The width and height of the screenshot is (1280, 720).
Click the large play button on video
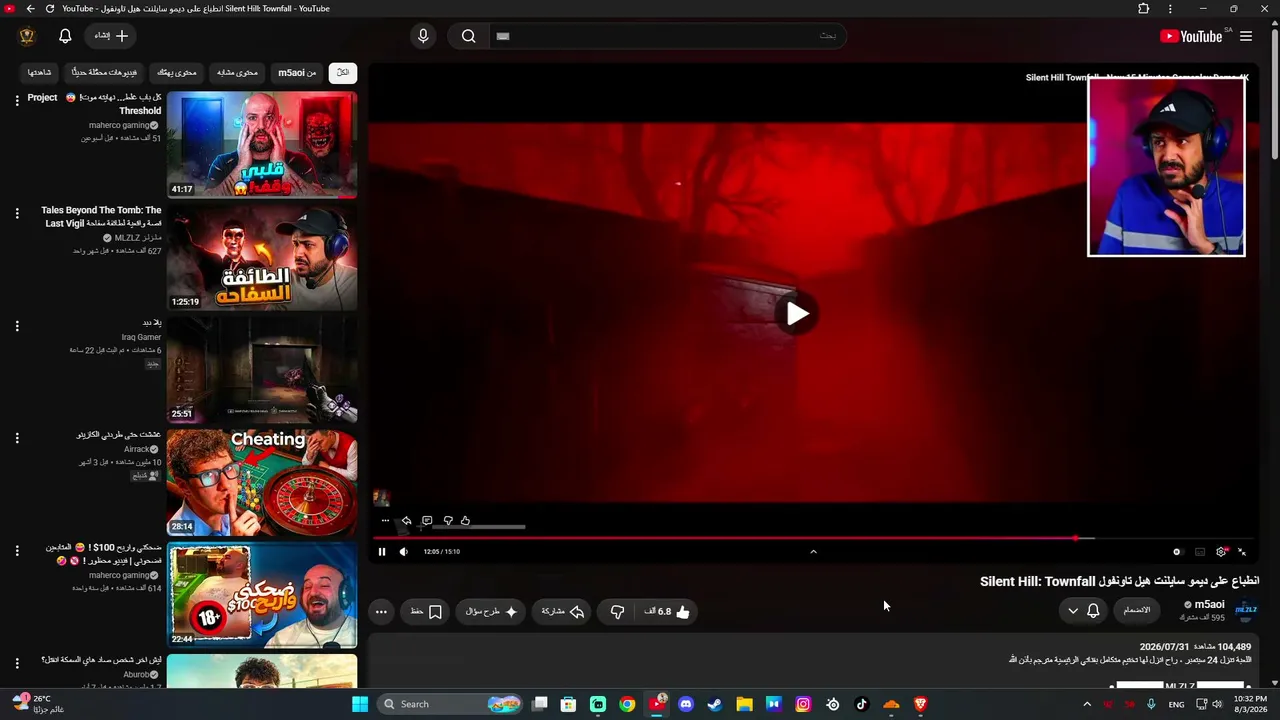[797, 314]
